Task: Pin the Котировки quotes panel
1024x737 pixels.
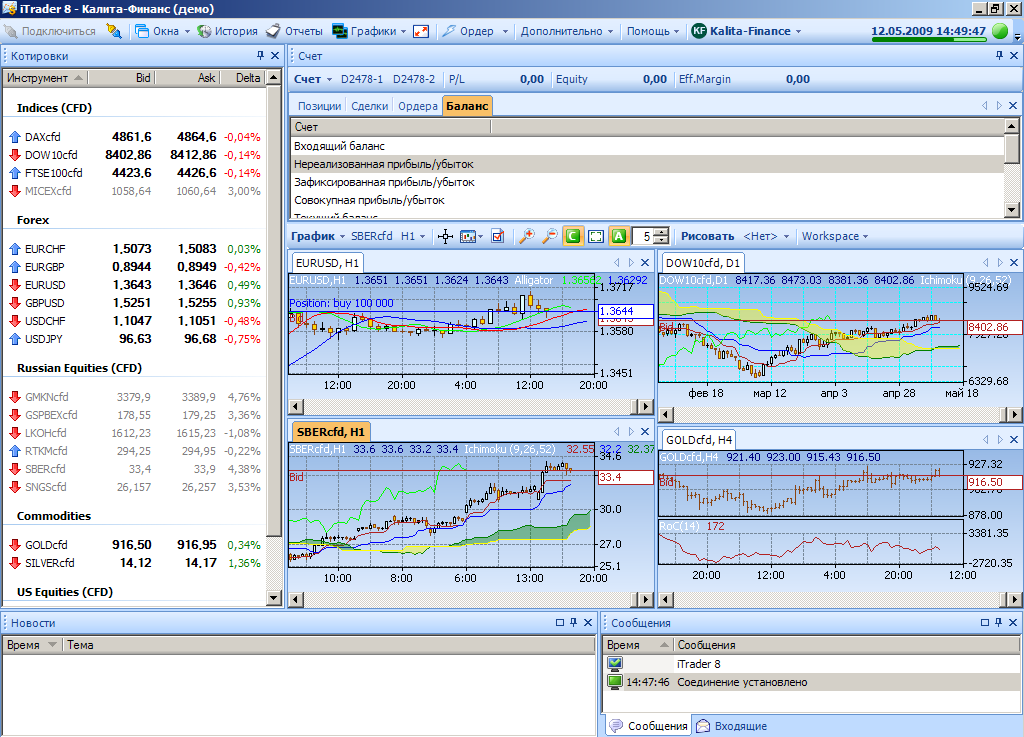Action: point(260,55)
